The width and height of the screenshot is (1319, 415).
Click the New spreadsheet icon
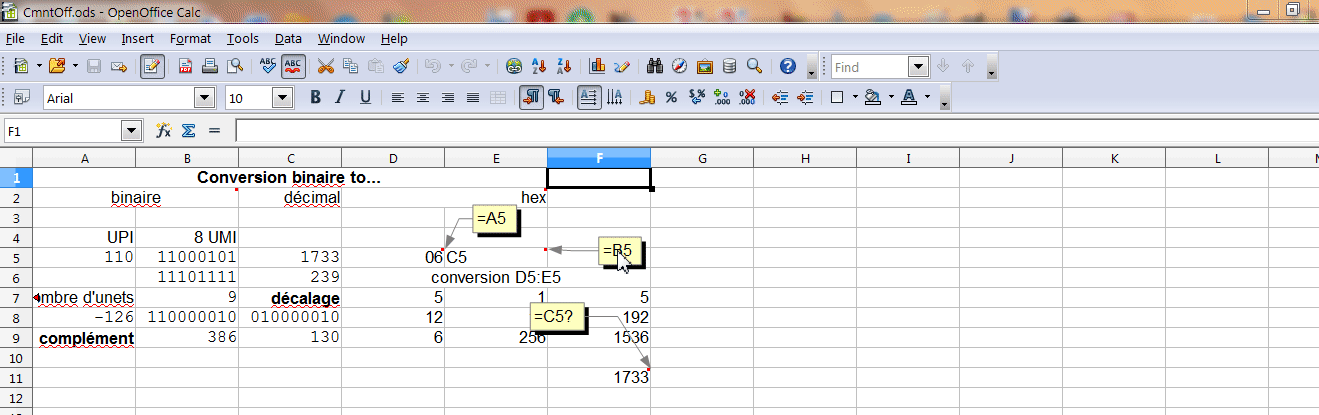coord(21,67)
